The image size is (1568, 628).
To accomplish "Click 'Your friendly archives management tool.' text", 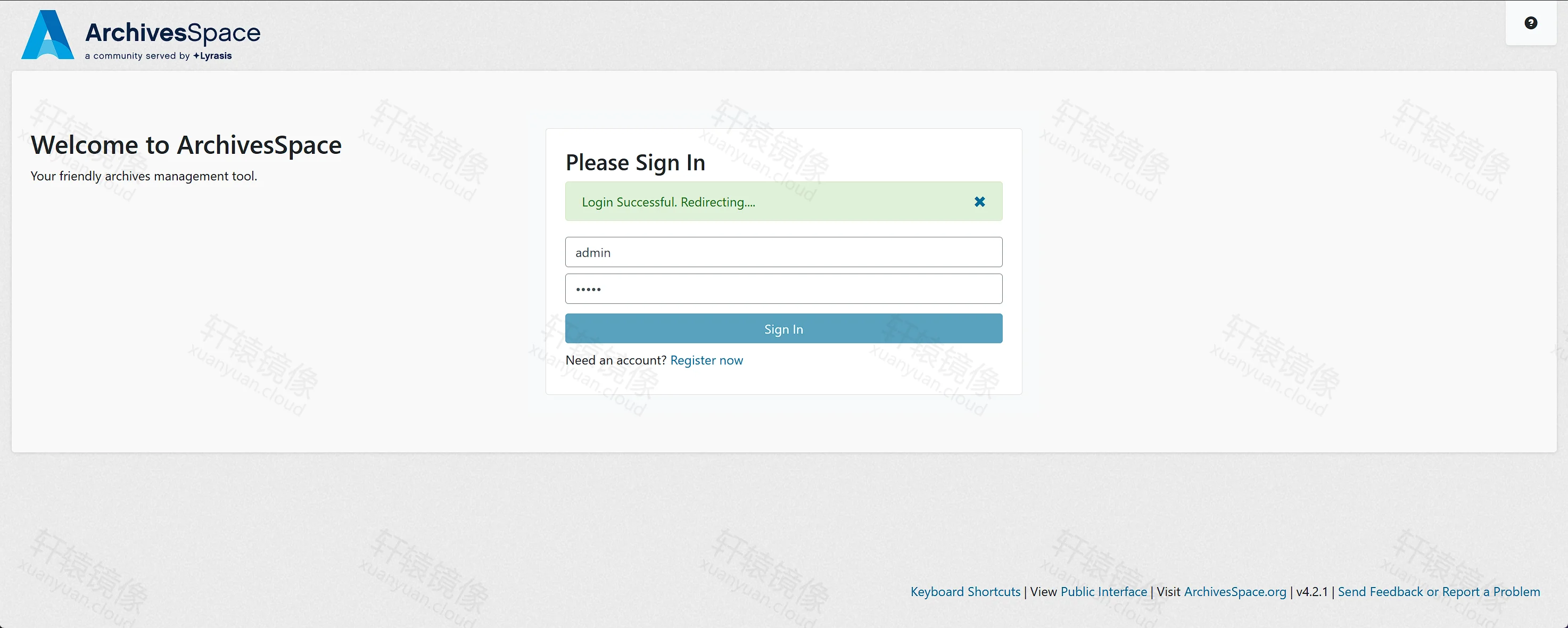I will 144,176.
